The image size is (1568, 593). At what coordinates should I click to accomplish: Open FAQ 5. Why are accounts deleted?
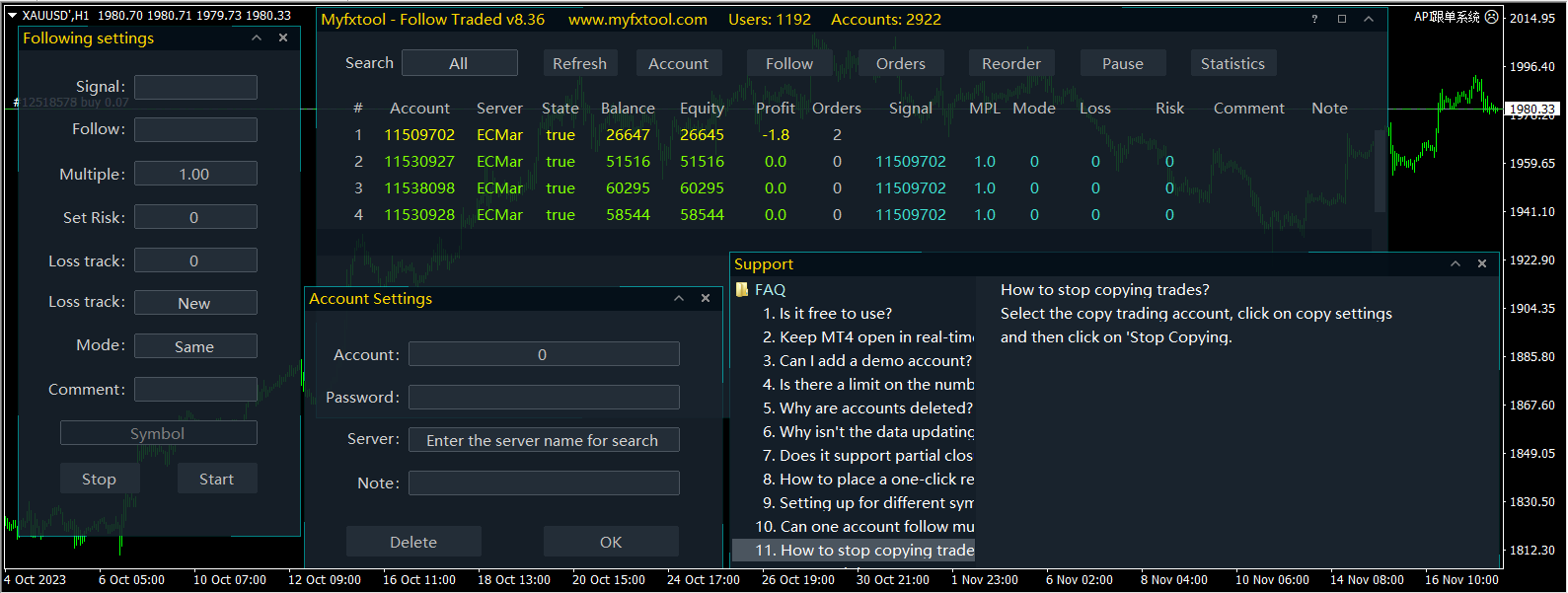855,408
